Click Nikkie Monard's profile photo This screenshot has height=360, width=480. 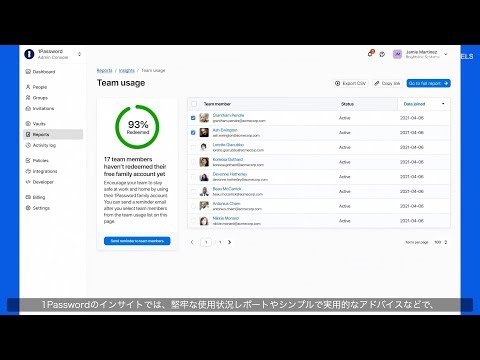[x=204, y=221]
